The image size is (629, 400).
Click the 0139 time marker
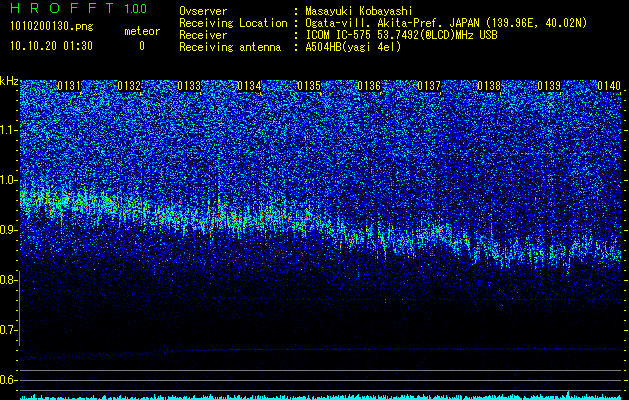point(549,86)
